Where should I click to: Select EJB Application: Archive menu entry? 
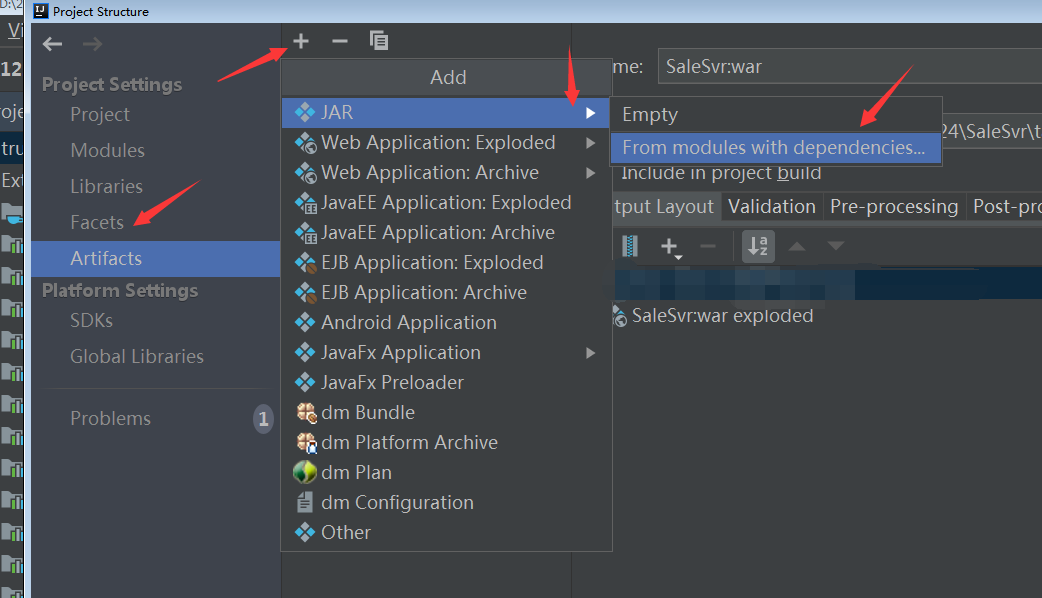point(446,292)
